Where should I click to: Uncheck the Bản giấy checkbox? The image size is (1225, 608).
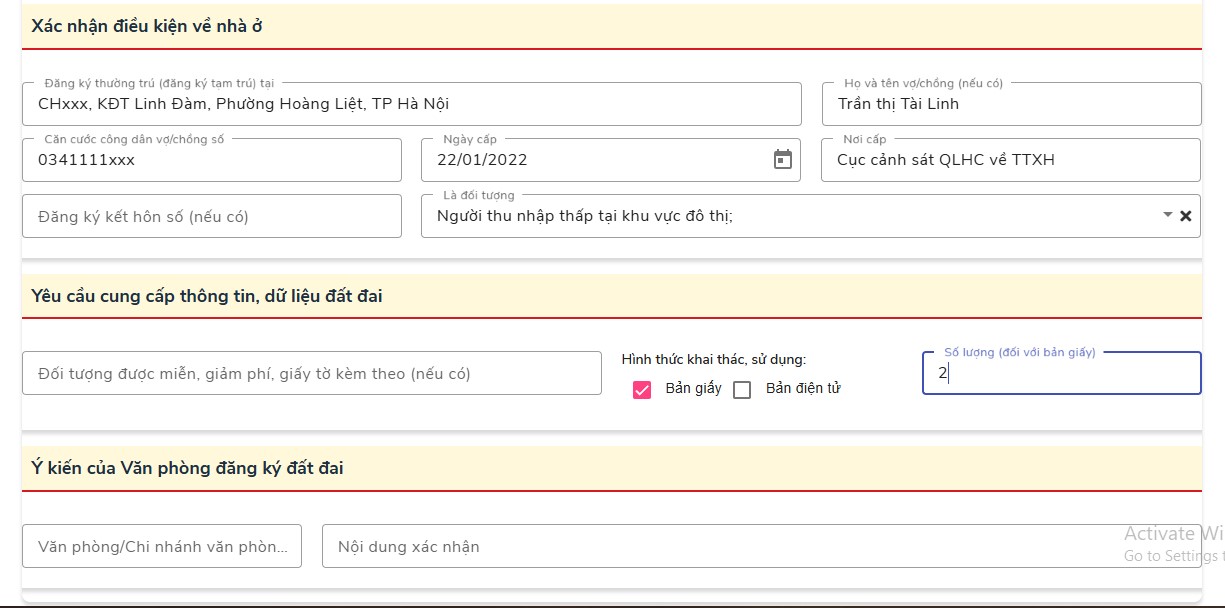pyautogui.click(x=642, y=389)
